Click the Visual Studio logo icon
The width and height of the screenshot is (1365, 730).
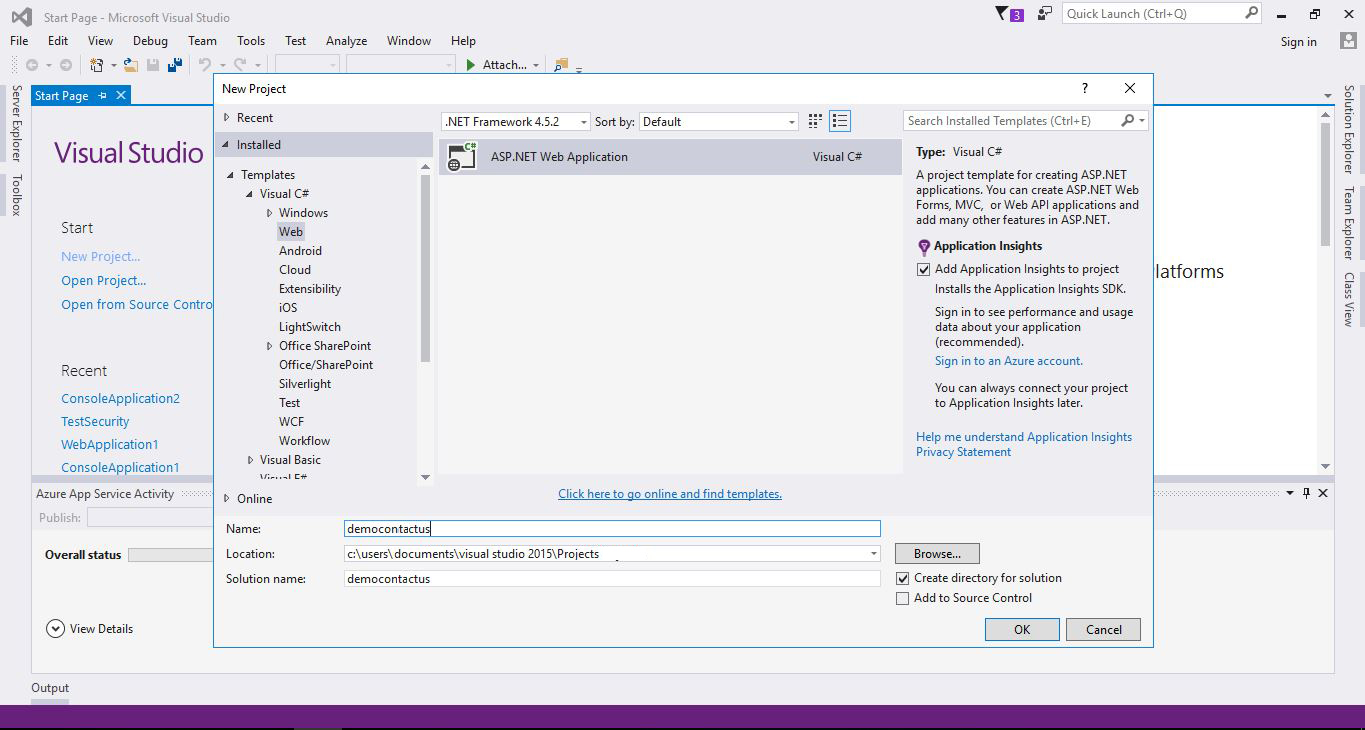click(x=21, y=17)
